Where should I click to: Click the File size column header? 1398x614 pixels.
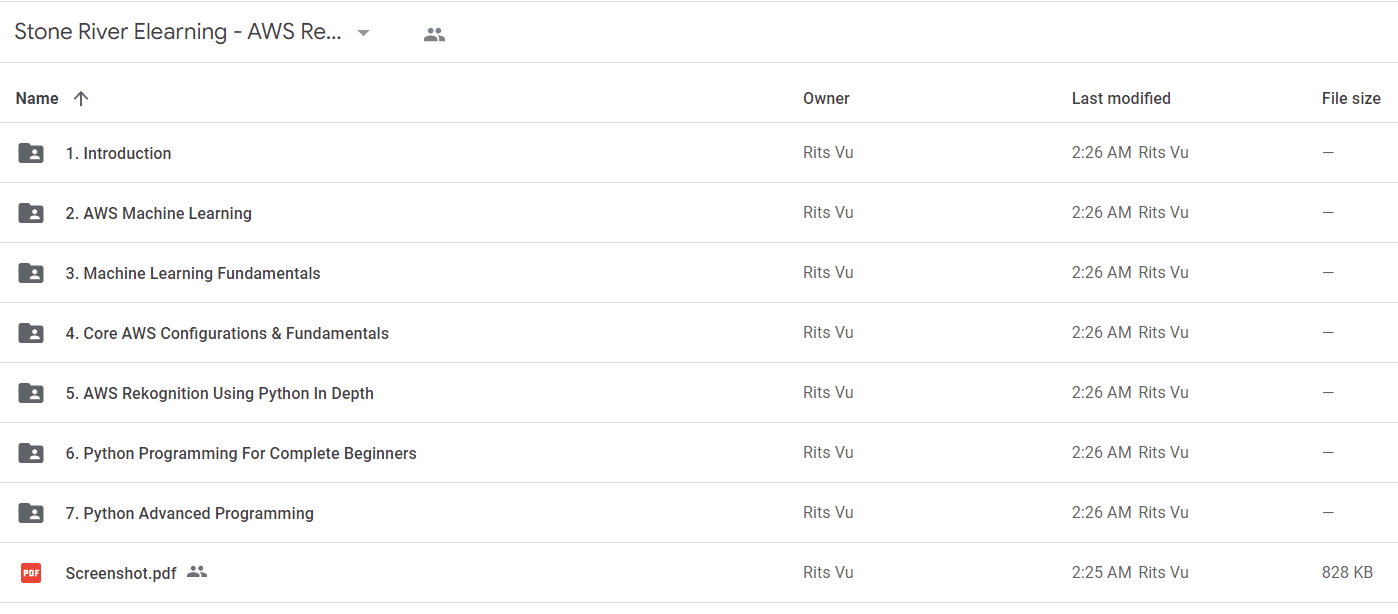[1351, 98]
